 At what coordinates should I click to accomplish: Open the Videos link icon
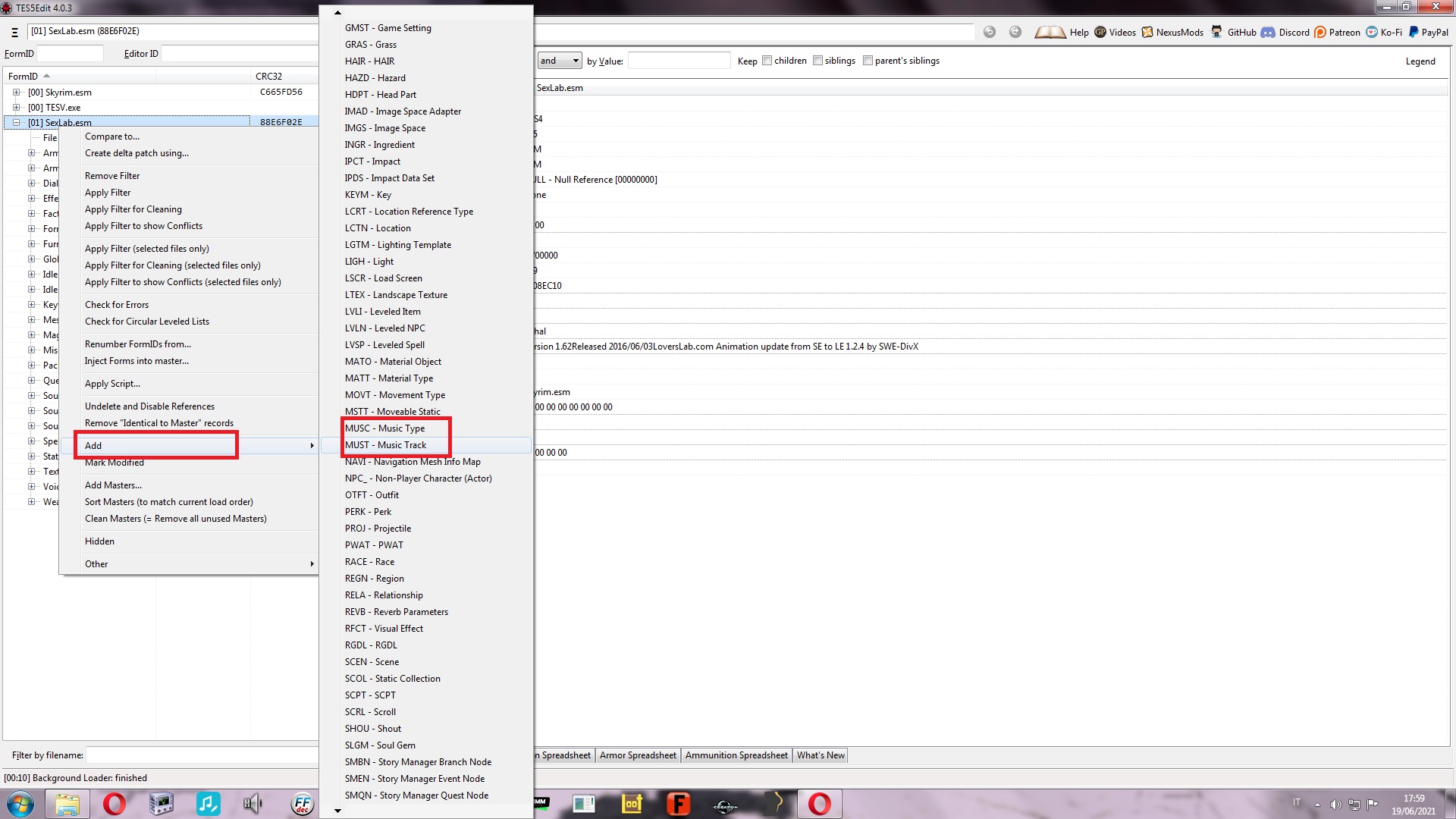click(x=1100, y=32)
